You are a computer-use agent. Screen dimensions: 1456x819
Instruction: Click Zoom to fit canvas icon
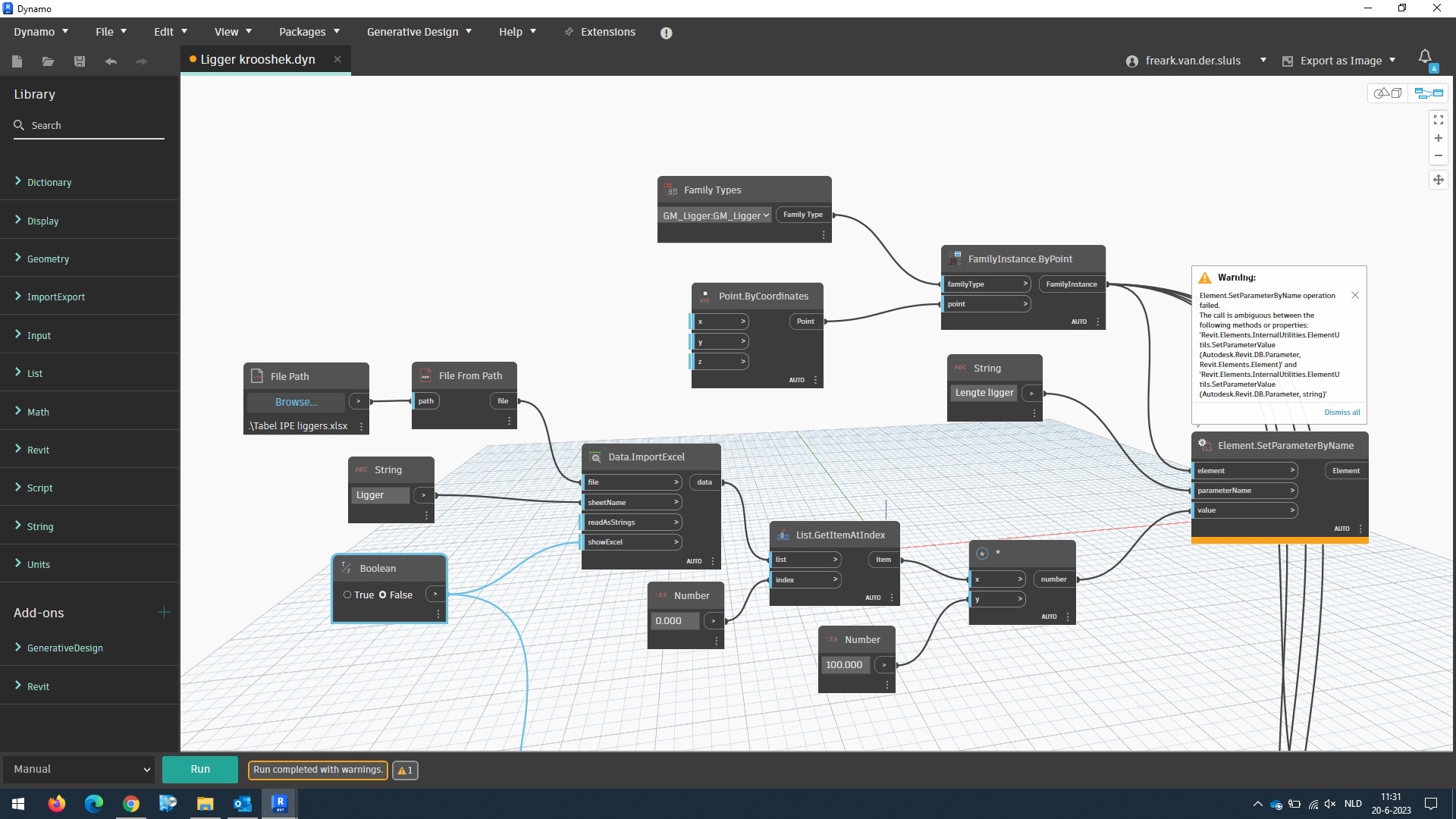click(x=1438, y=120)
